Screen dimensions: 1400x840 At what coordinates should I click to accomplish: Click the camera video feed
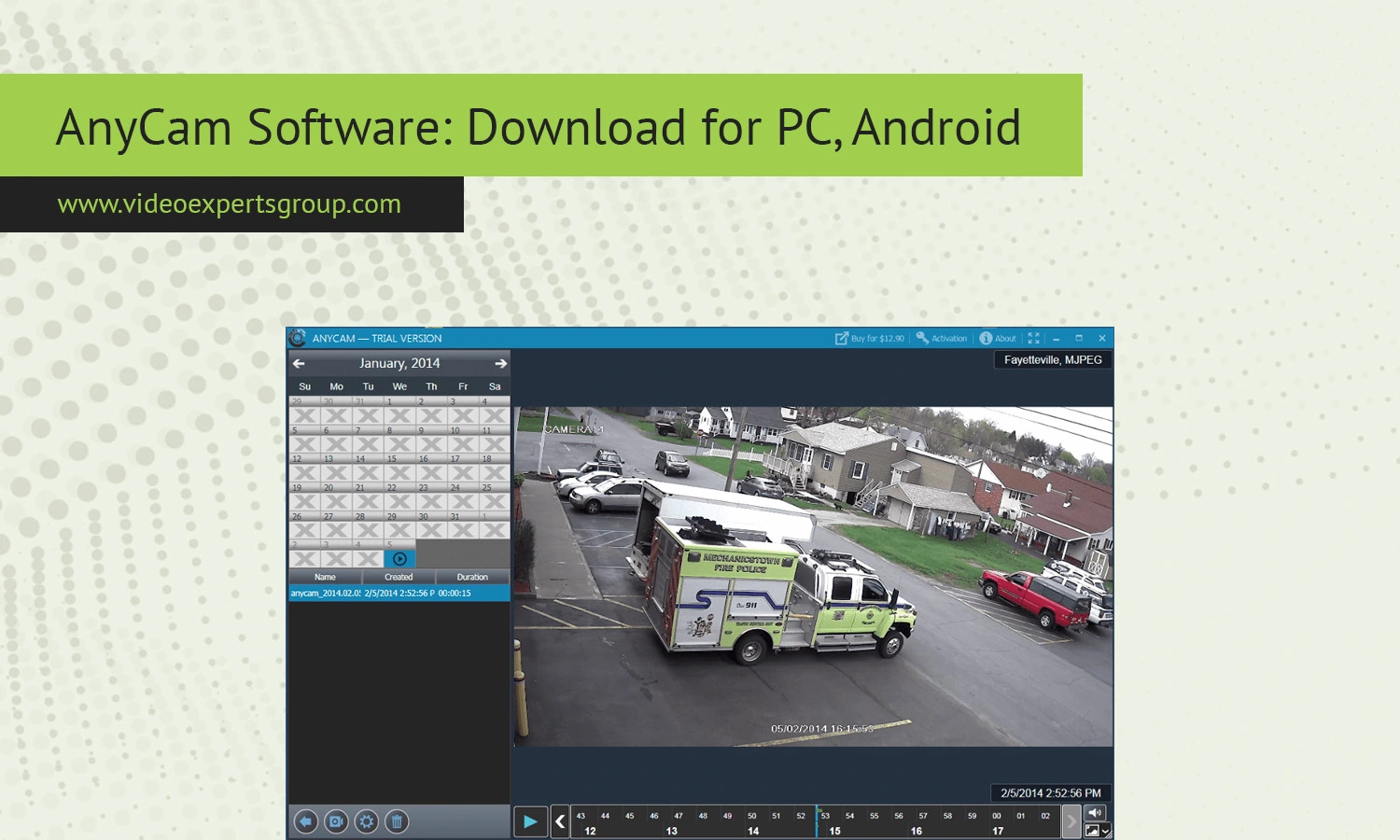coord(813,576)
